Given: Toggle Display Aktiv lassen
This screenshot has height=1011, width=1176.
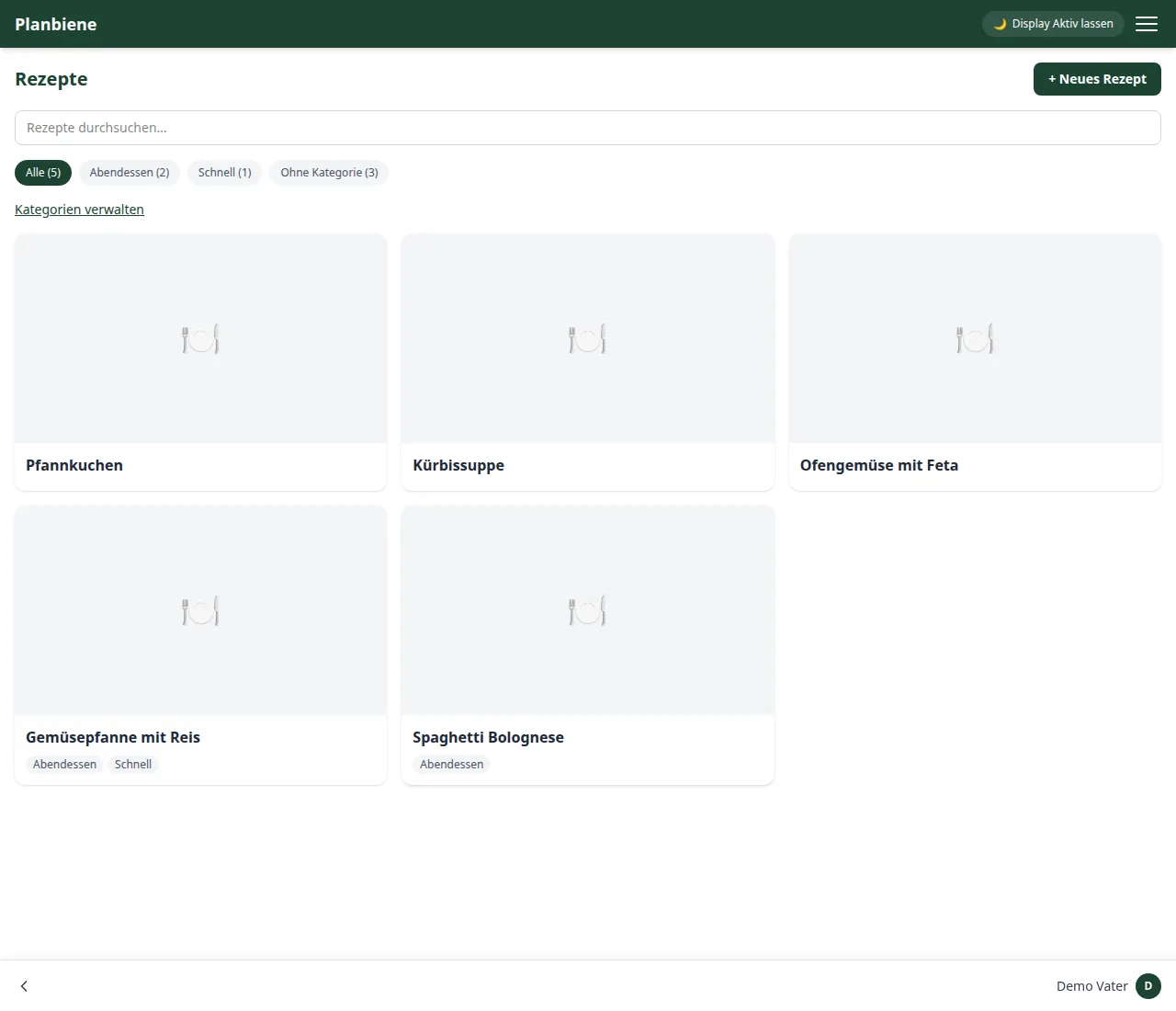Looking at the screenshot, I should click(1053, 24).
